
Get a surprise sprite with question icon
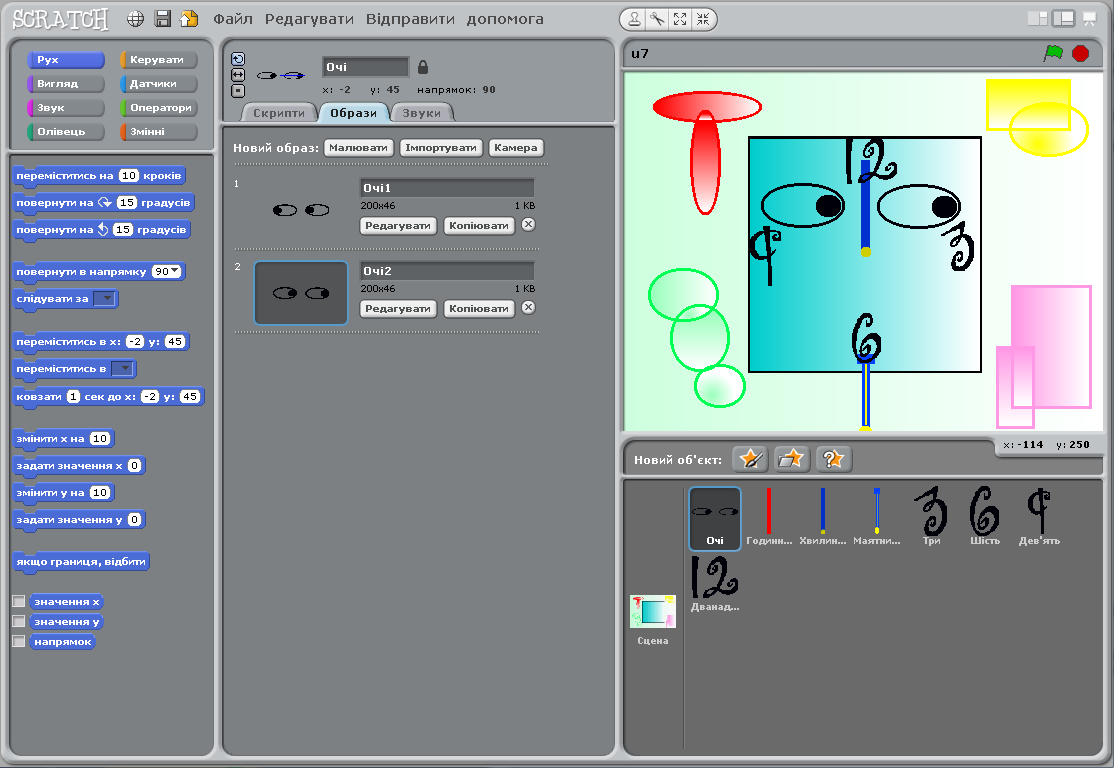[x=833, y=459]
